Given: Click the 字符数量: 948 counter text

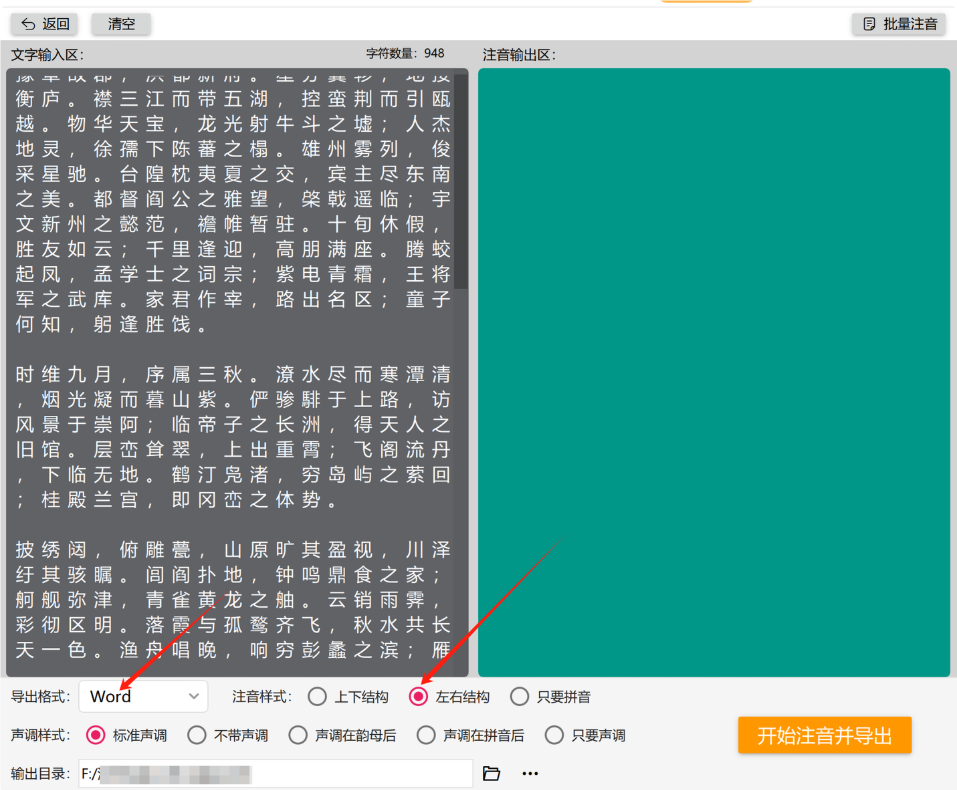Looking at the screenshot, I should click(x=405, y=54).
